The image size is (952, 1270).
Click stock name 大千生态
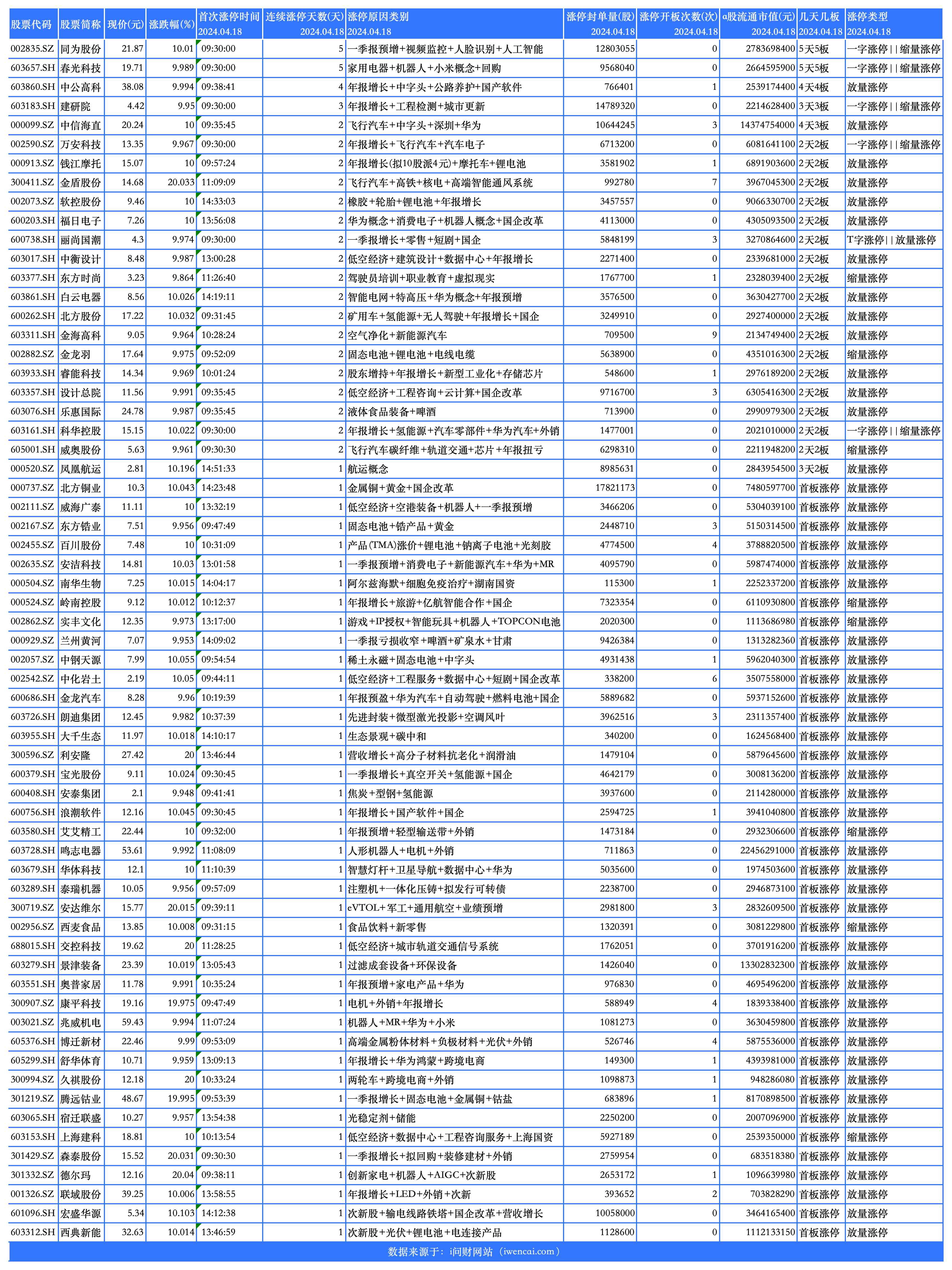[x=81, y=736]
